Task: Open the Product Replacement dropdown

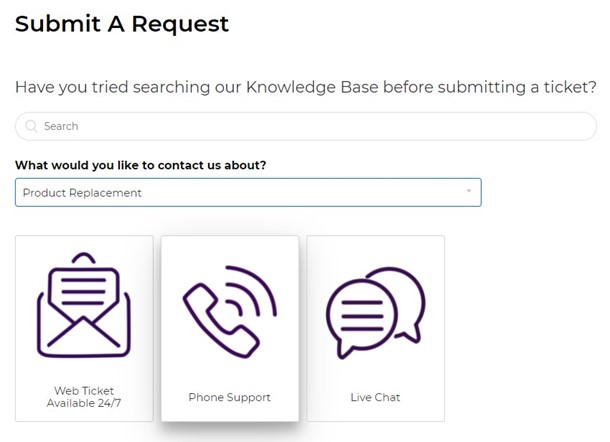Action: pyautogui.click(x=248, y=192)
